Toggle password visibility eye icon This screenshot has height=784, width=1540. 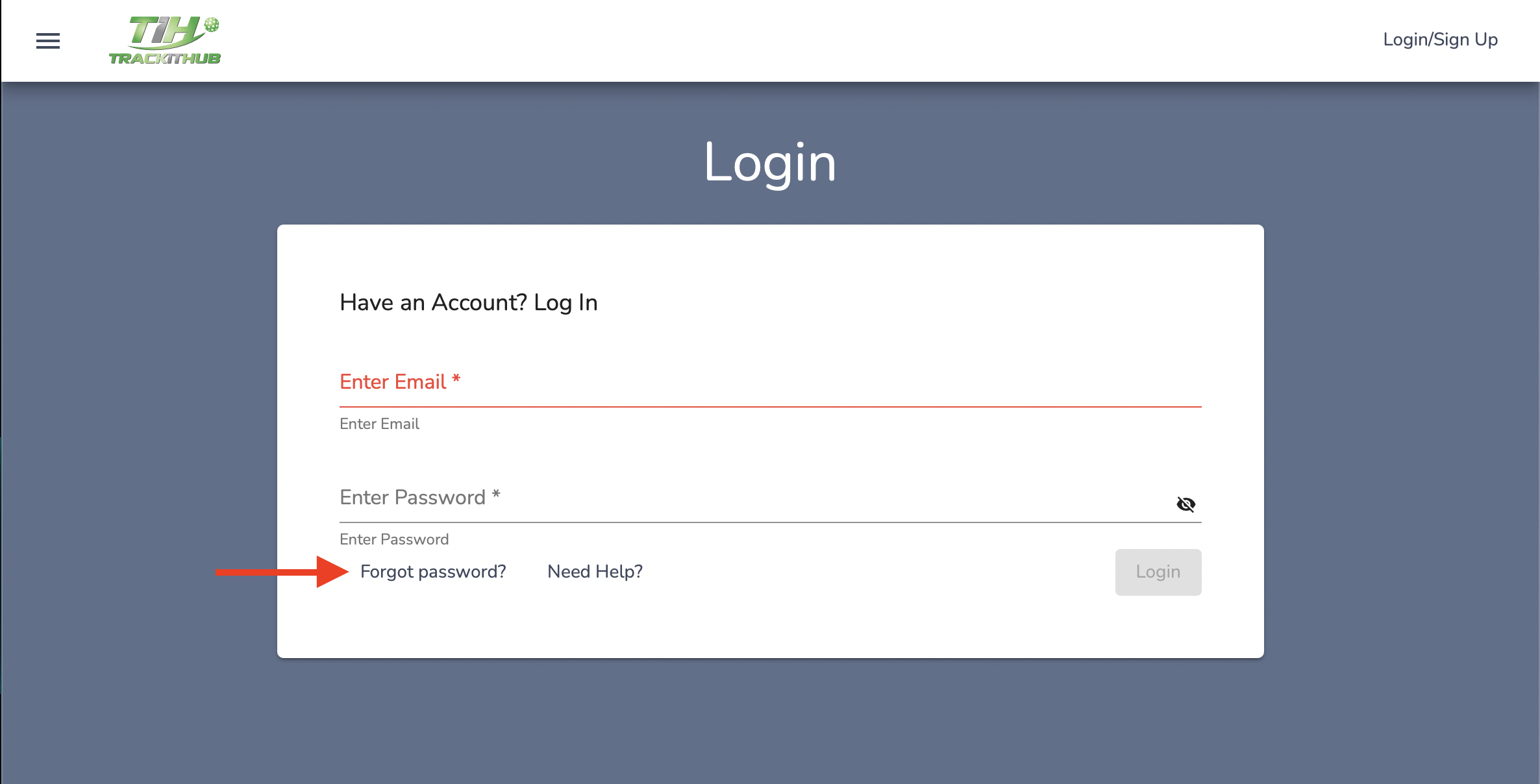[x=1186, y=504]
